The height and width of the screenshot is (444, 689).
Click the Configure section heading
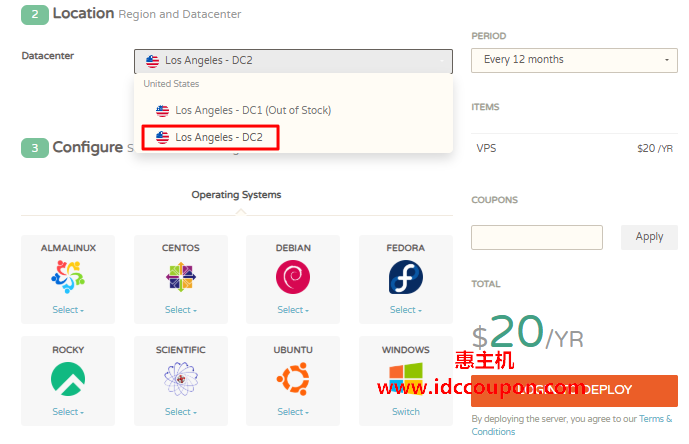[87, 147]
